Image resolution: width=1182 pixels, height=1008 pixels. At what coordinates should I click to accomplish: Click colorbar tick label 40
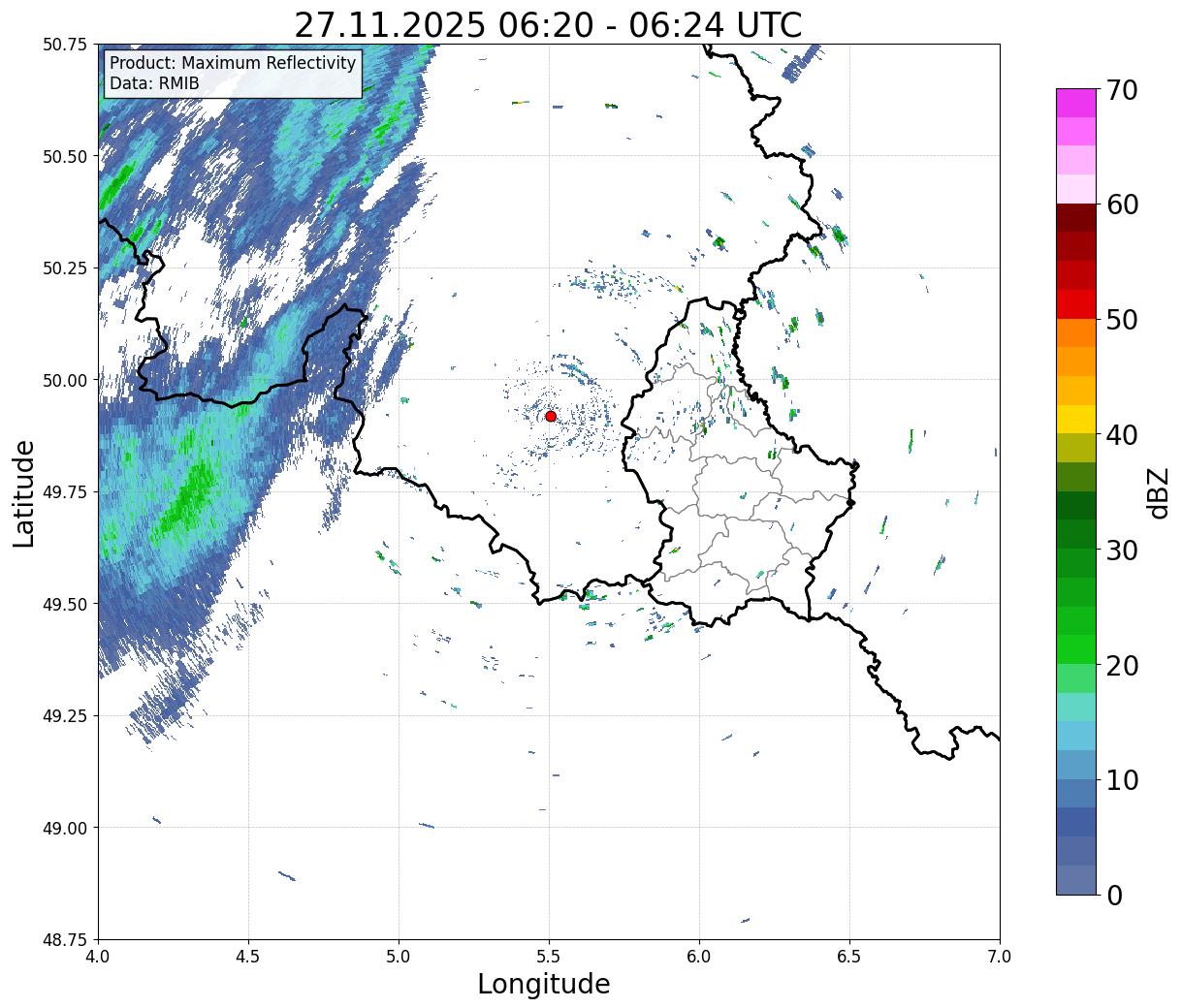[x=1122, y=434]
